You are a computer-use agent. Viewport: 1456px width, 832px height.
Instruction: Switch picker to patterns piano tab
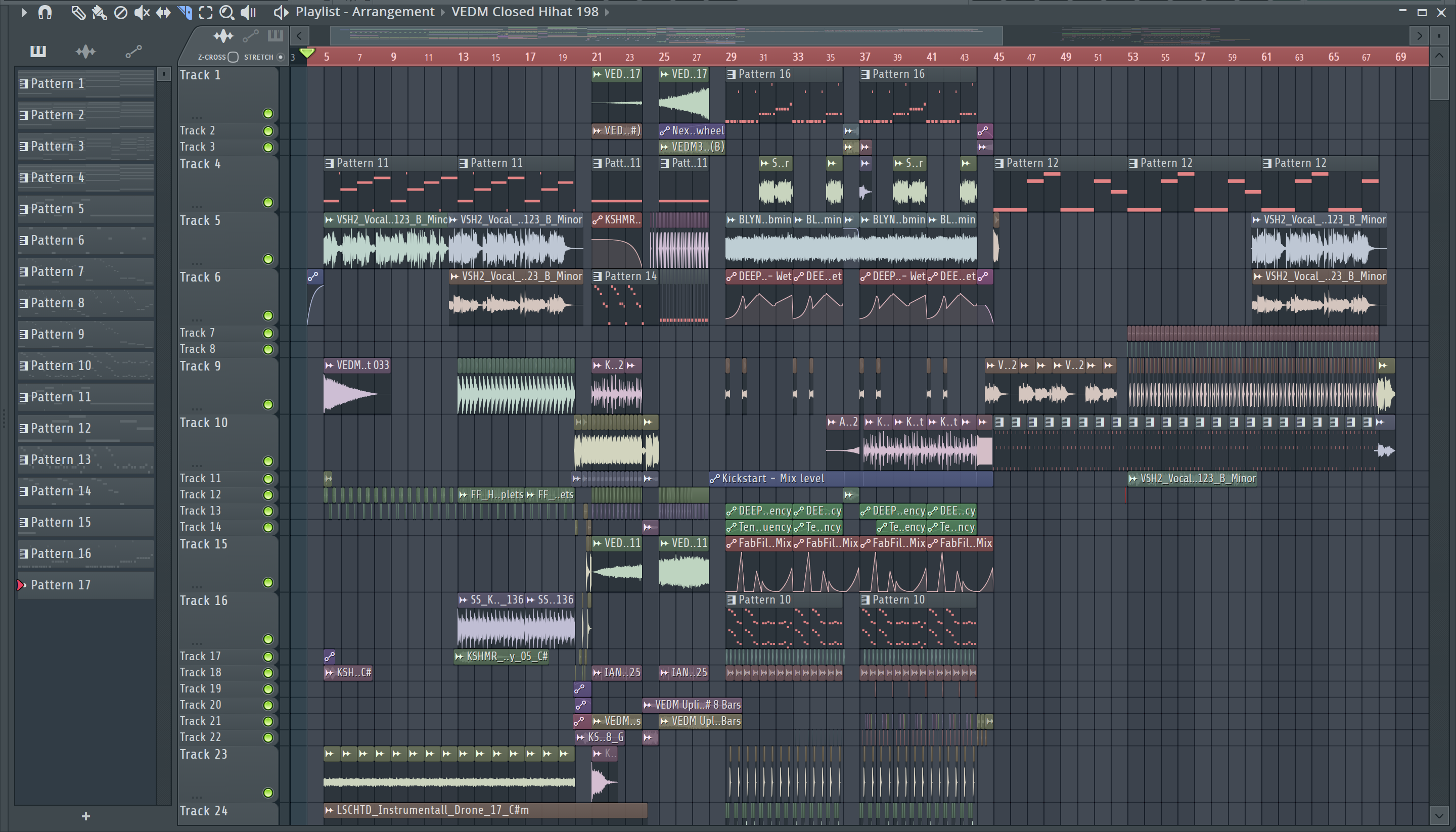pos(38,52)
